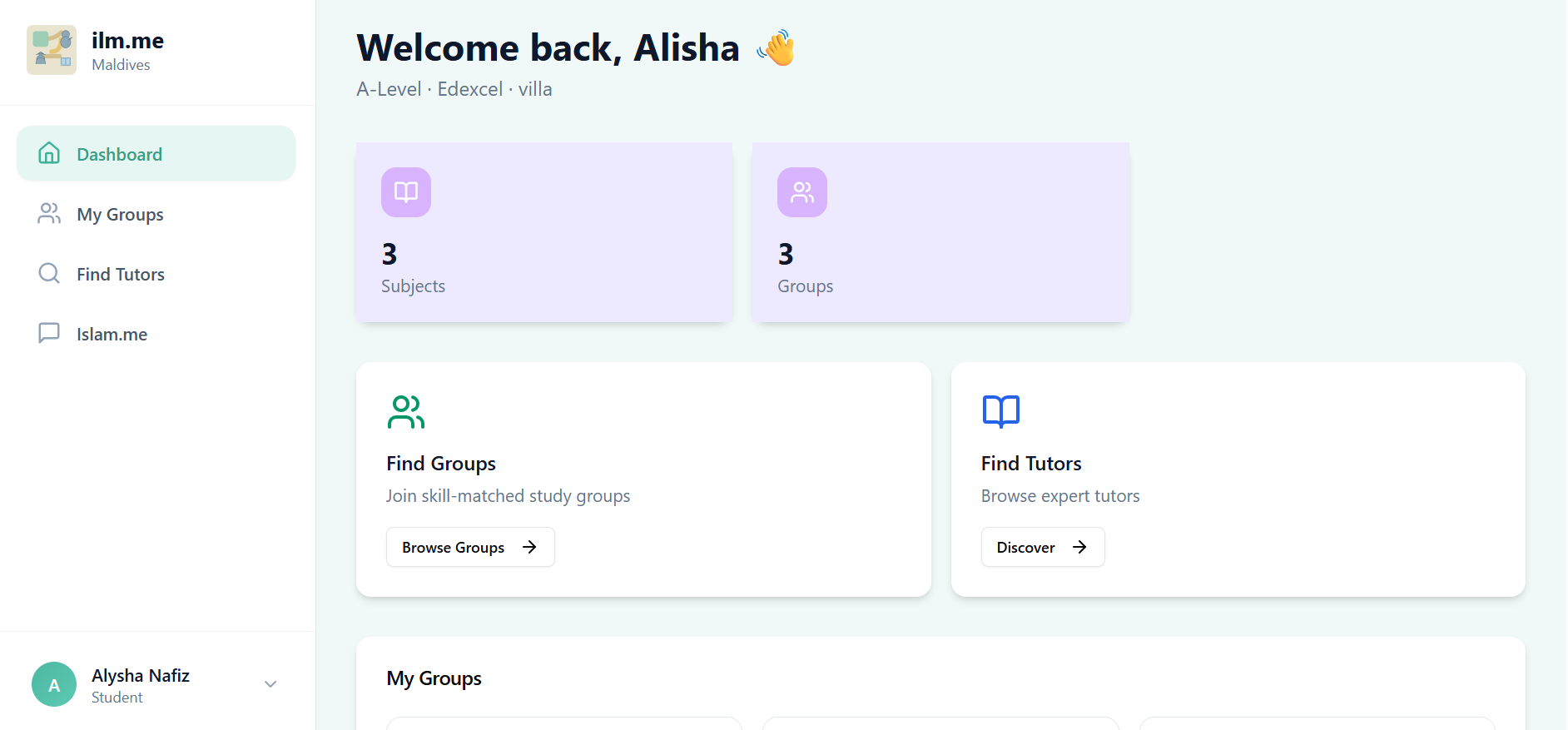Click the Discover button

click(x=1042, y=547)
